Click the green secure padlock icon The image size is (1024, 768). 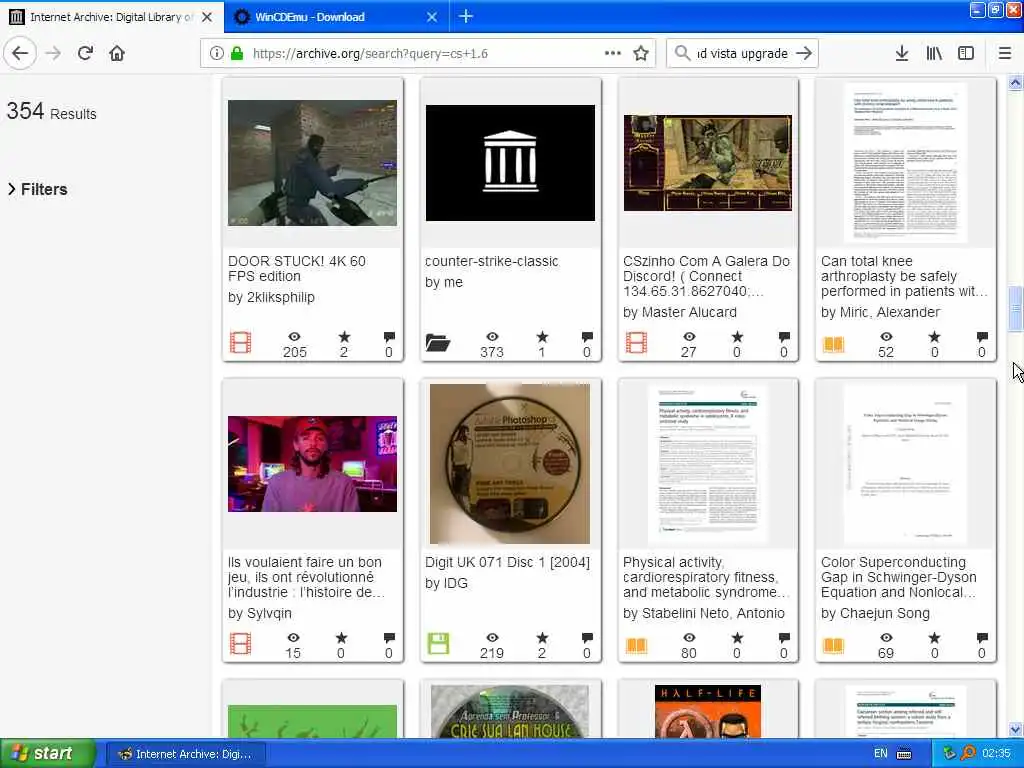(x=236, y=54)
